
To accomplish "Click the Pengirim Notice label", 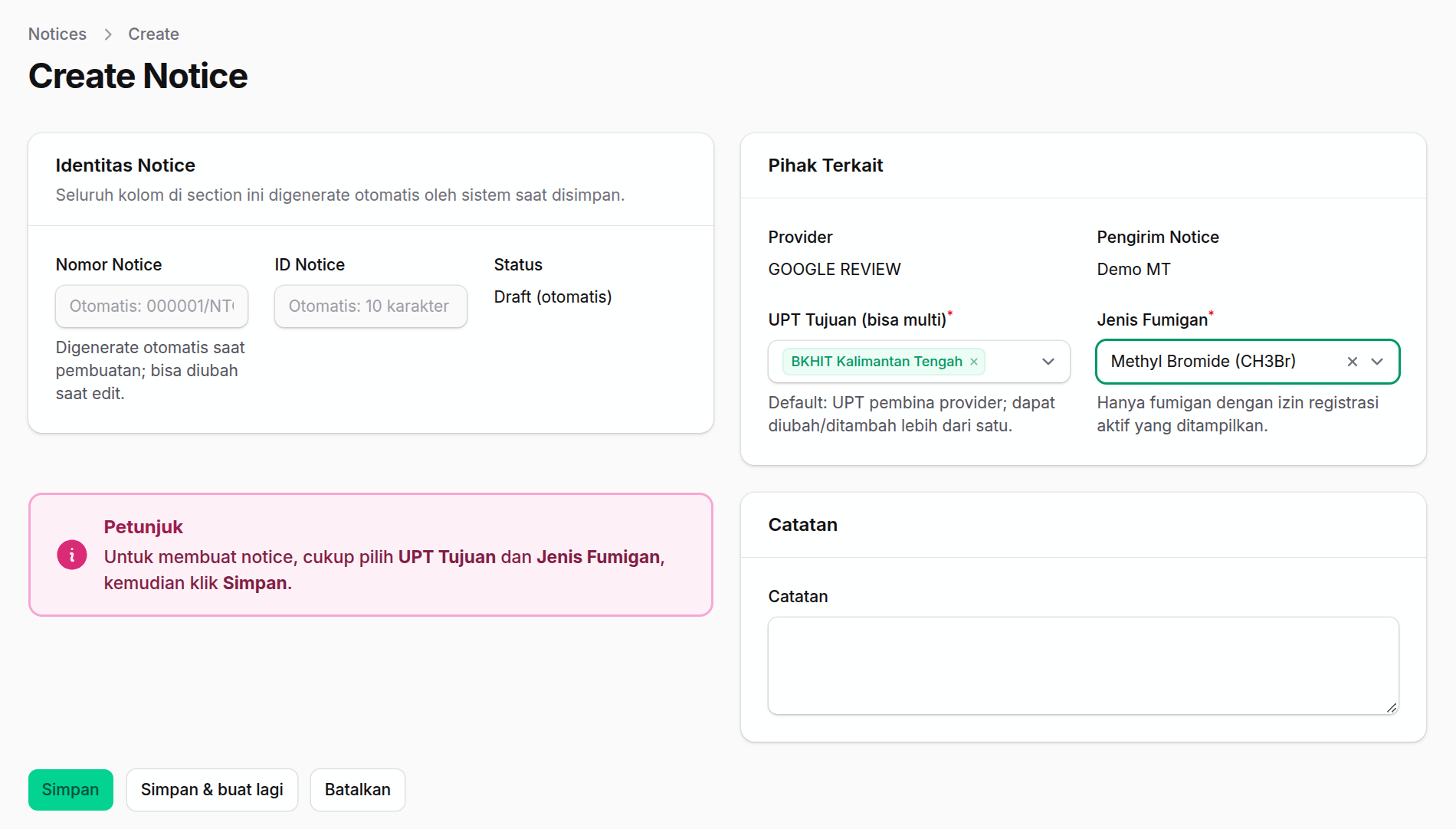I will click(1158, 238).
